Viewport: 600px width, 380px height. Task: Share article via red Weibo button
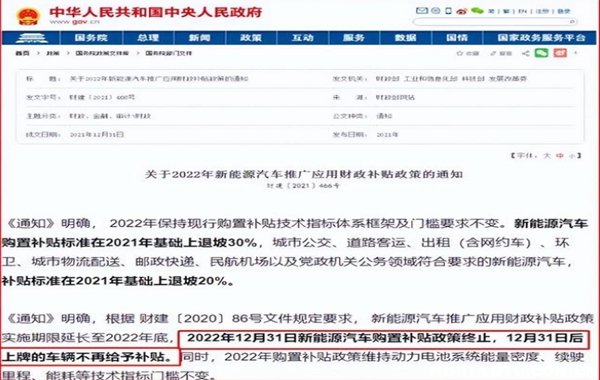pyautogui.click(x=560, y=53)
